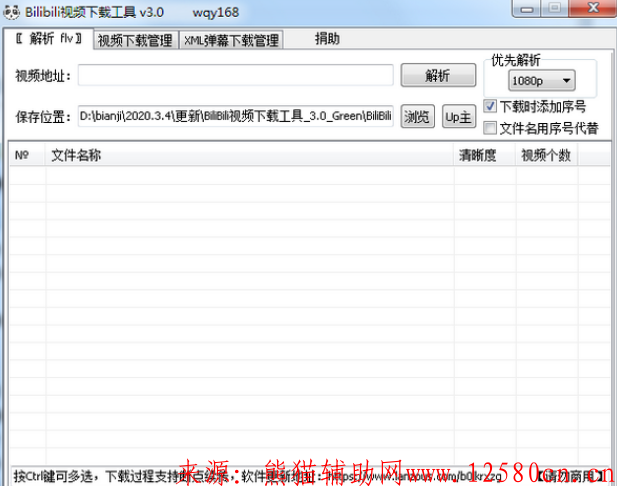617x486 pixels.
Task: Click the 保存位置 path field
Action: tap(235, 117)
